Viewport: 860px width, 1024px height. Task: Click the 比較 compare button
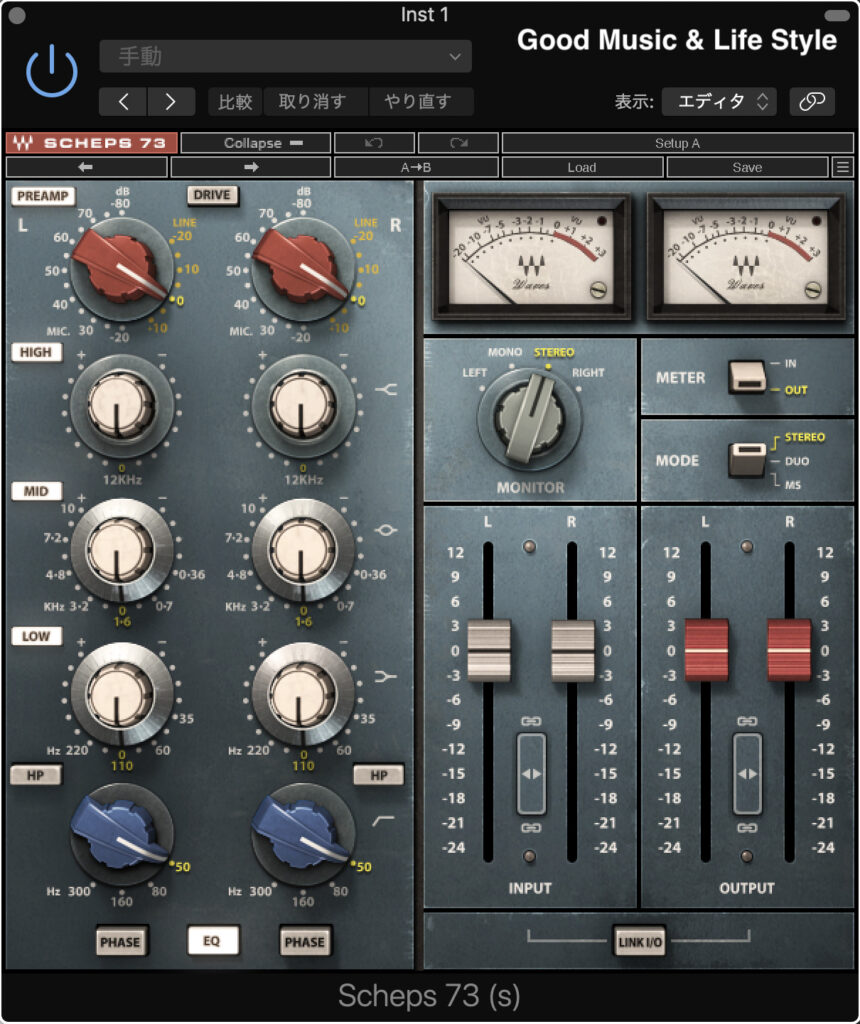[235, 101]
